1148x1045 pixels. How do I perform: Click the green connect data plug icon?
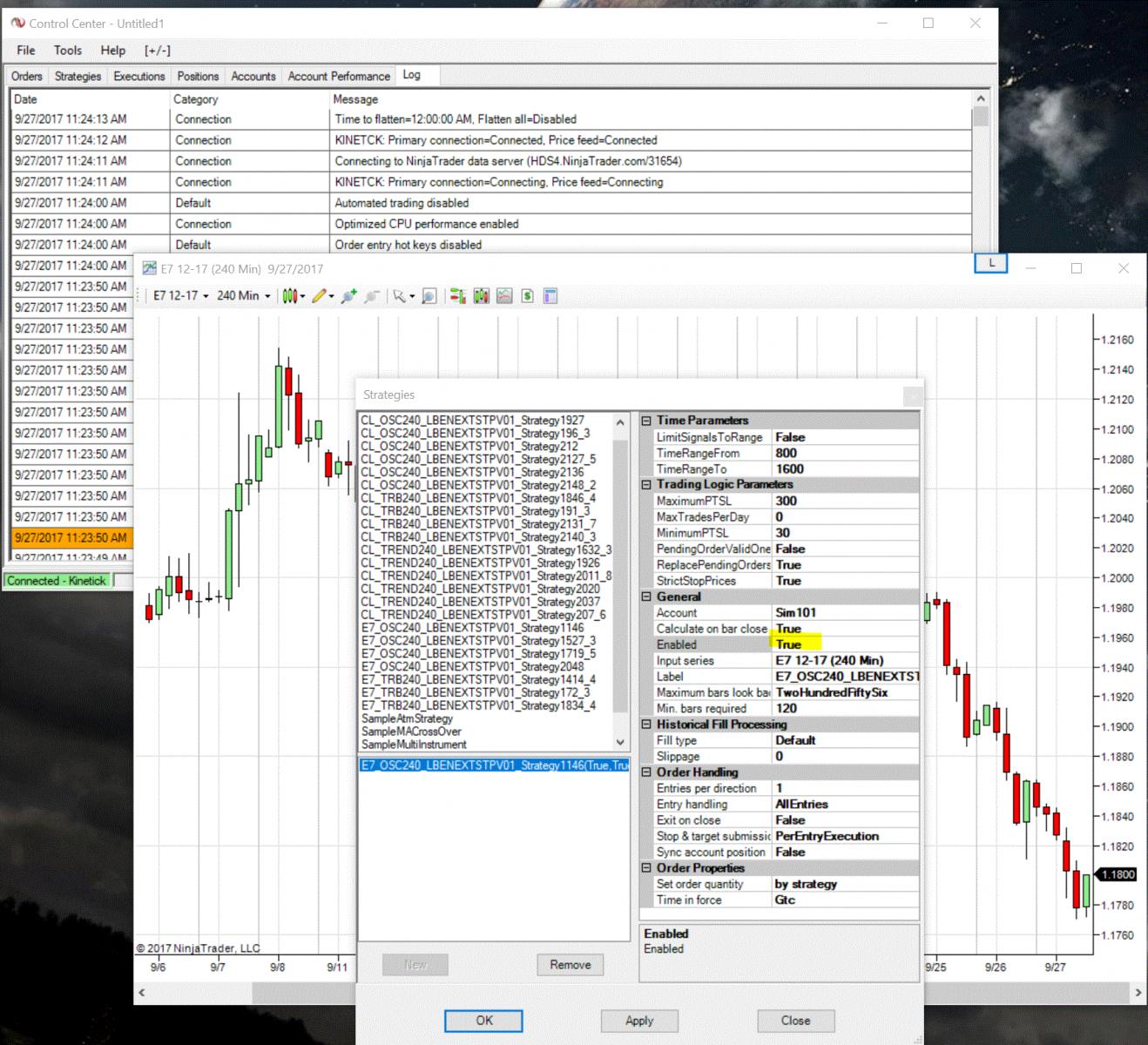tap(348, 296)
